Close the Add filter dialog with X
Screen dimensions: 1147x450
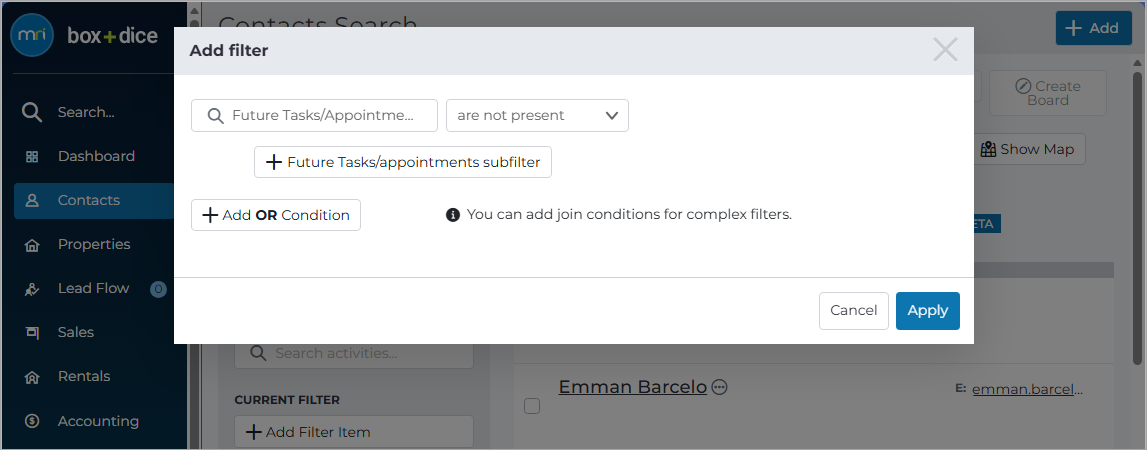945,50
